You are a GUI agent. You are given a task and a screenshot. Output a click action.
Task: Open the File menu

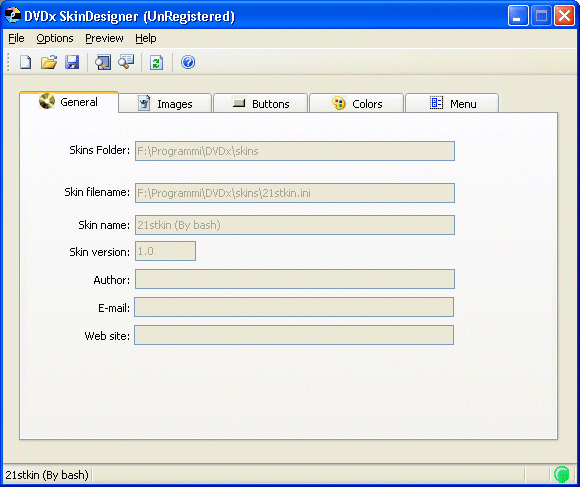(x=16, y=38)
